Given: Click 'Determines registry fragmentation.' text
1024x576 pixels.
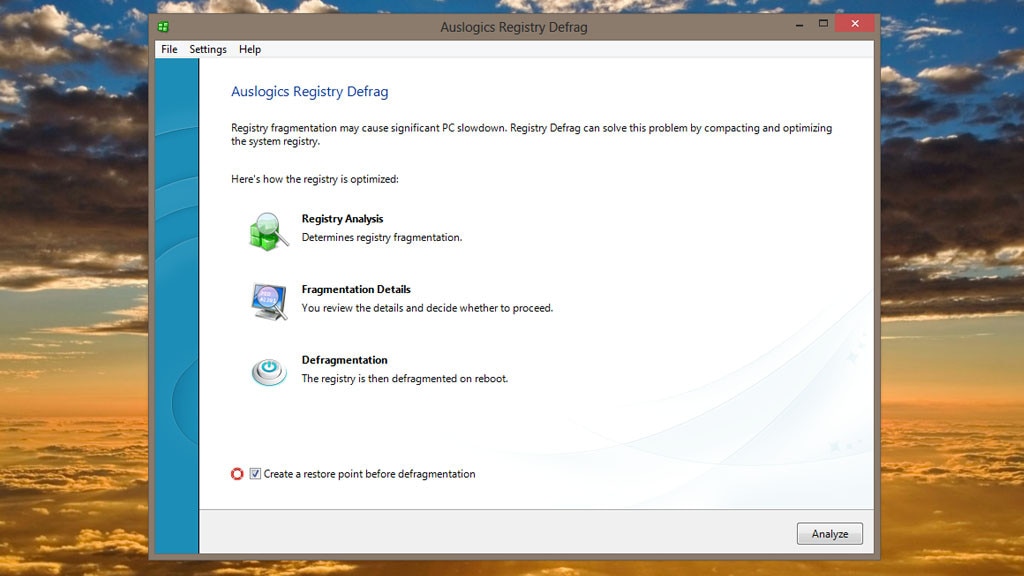Looking at the screenshot, I should tap(381, 238).
